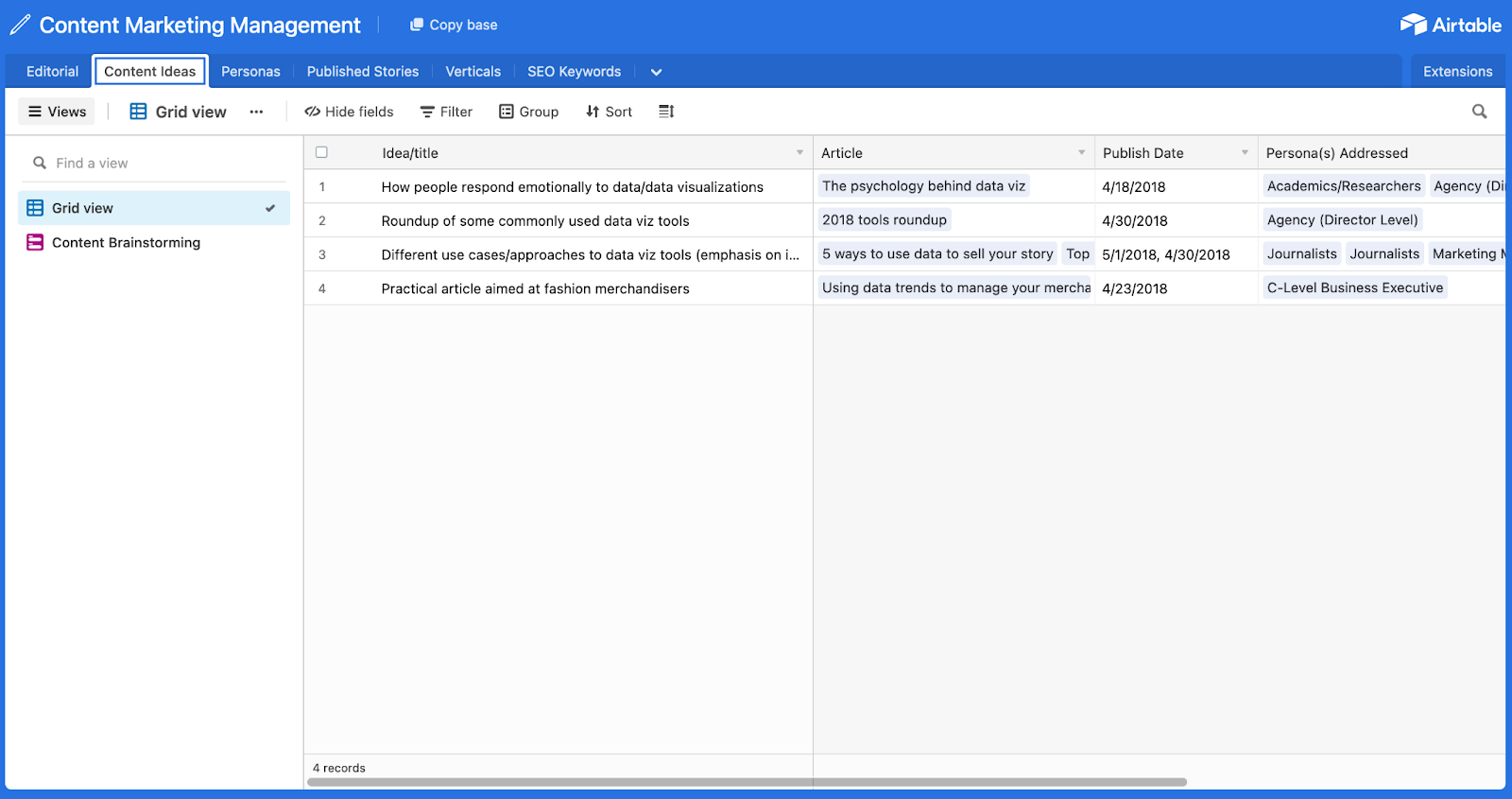Click the grid icon next to Grid view title

[x=138, y=112]
